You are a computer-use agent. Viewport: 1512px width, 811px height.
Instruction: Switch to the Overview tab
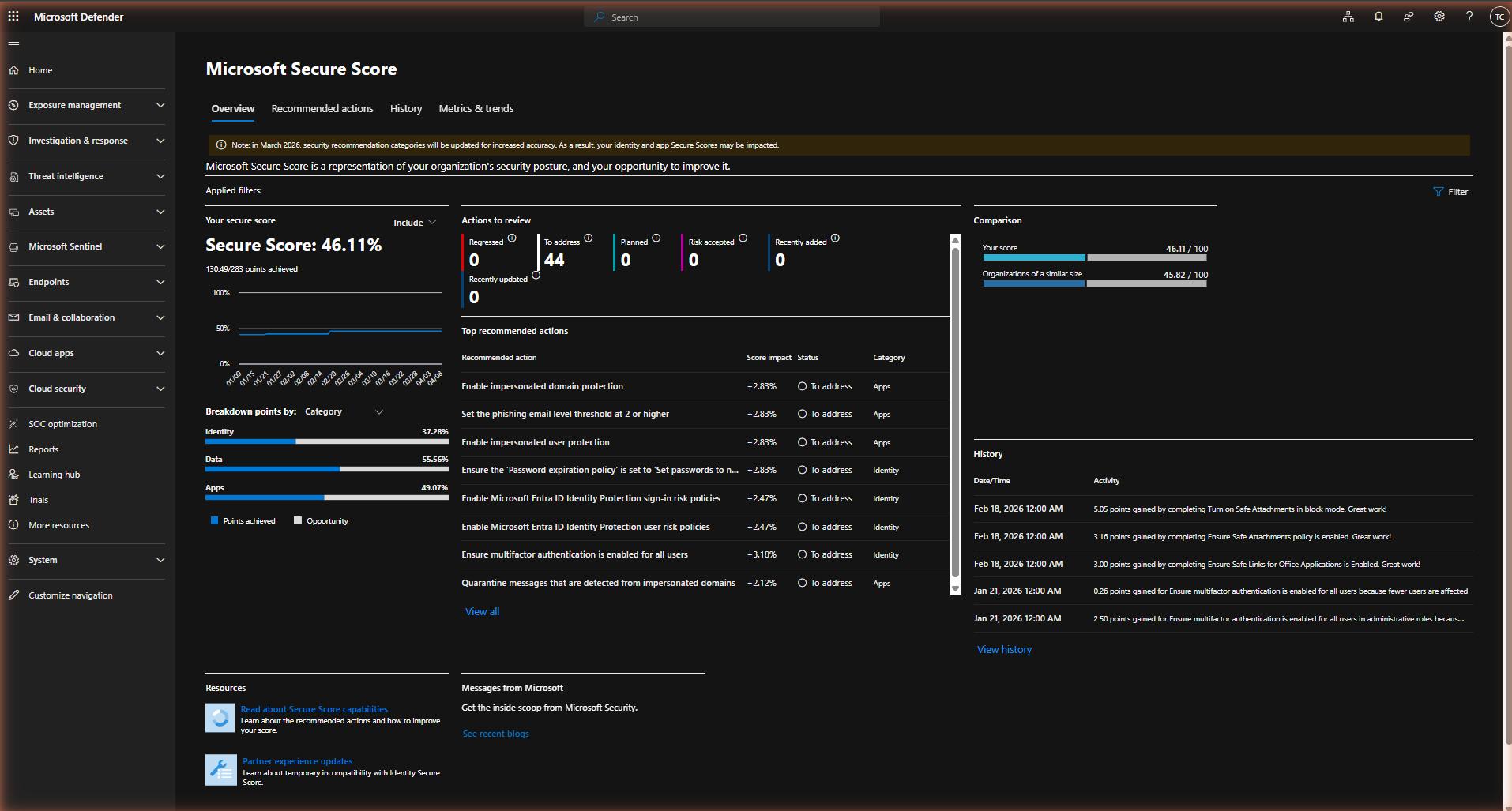click(233, 109)
